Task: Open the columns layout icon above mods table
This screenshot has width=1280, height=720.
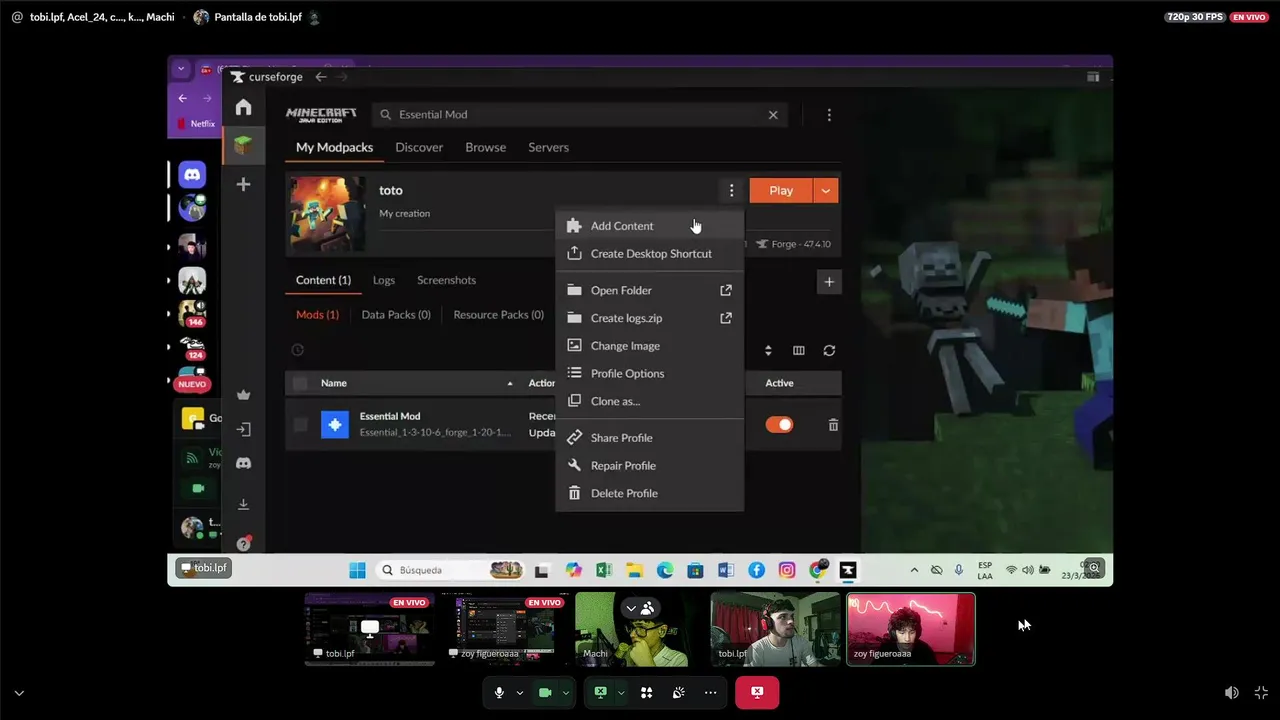Action: pyautogui.click(x=798, y=351)
